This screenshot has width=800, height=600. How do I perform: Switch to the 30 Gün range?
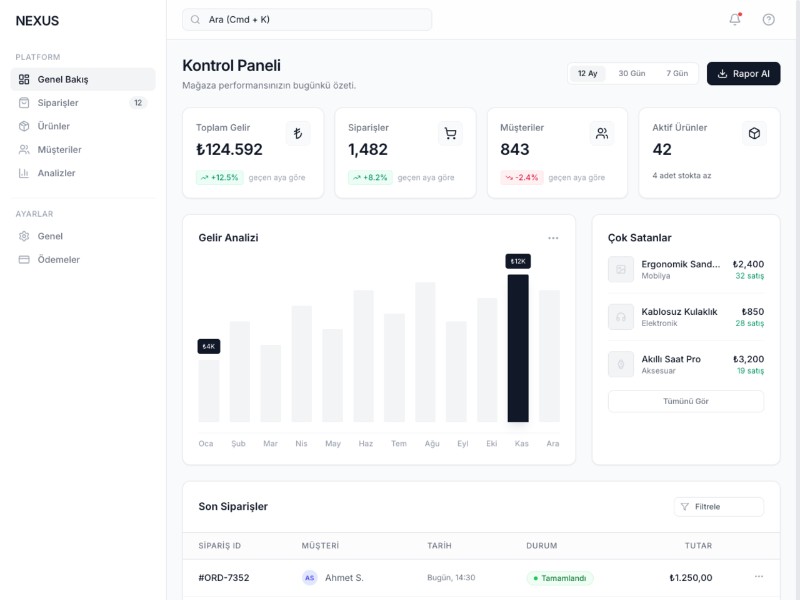coord(631,74)
